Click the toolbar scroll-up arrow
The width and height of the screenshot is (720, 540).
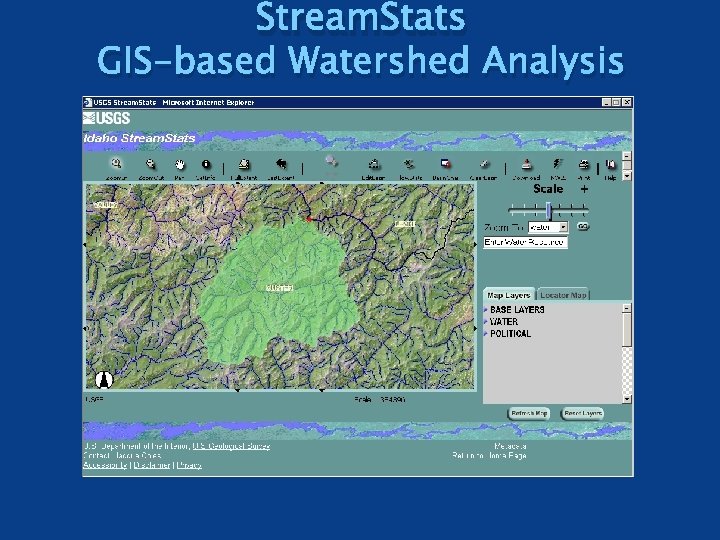click(x=627, y=156)
